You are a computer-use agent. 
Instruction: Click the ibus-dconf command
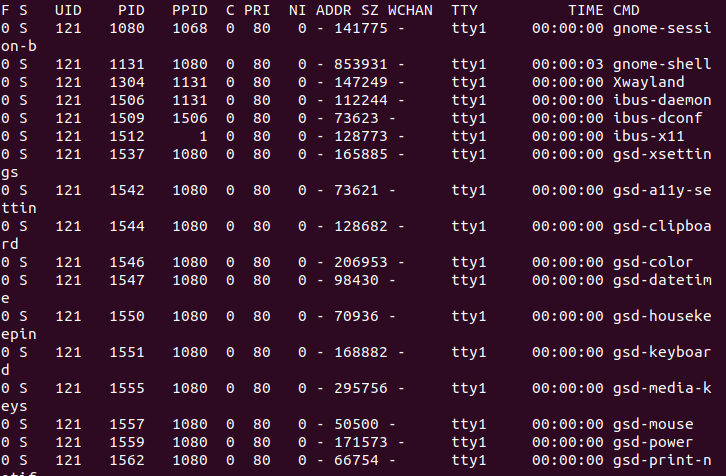click(658, 118)
